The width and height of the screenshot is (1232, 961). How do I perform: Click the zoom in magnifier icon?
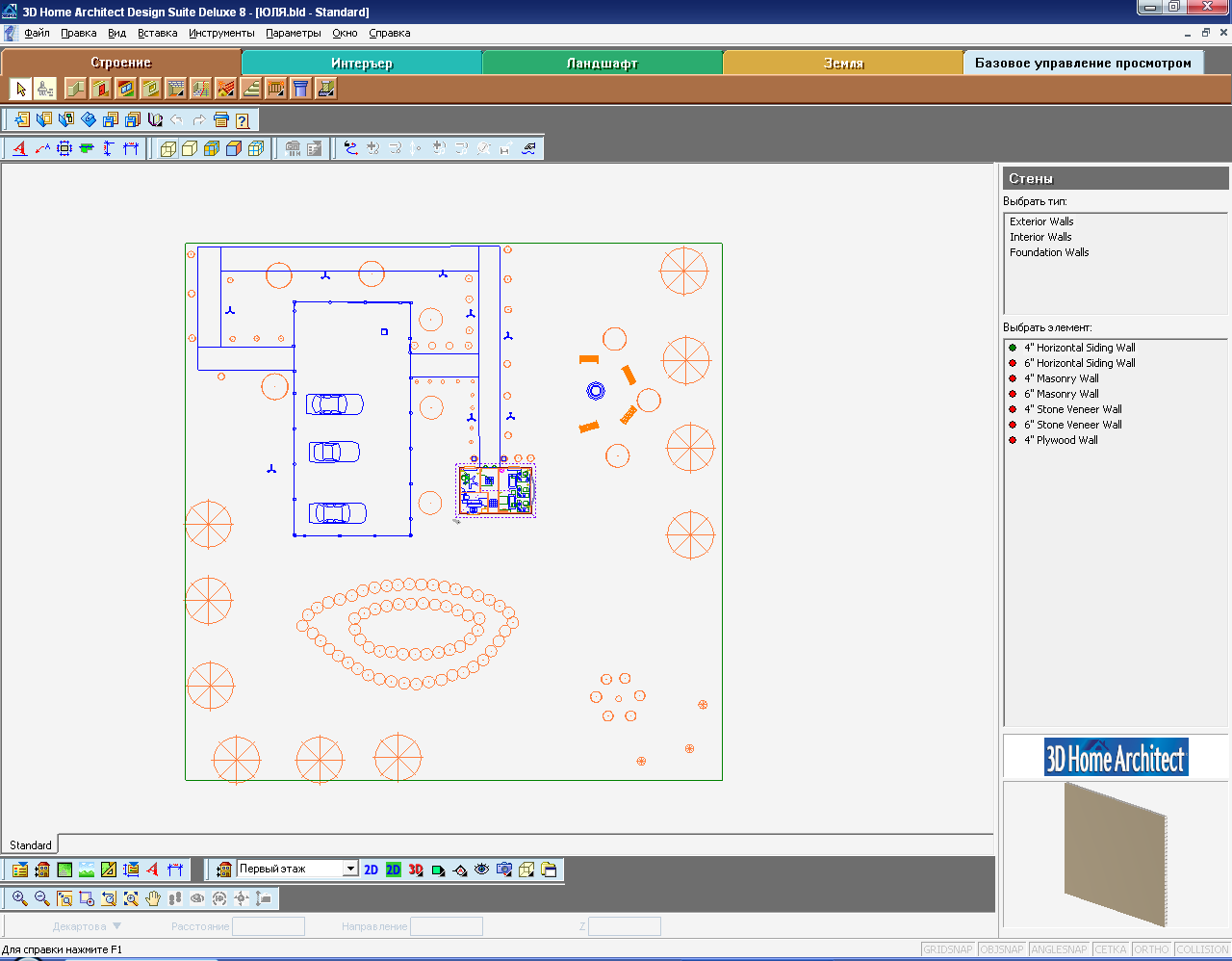(19, 898)
